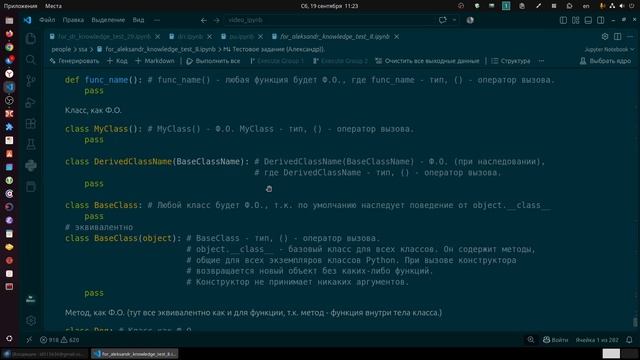Open the Run and Debug view
The height and width of the screenshot is (360, 640).
click(x=31, y=102)
